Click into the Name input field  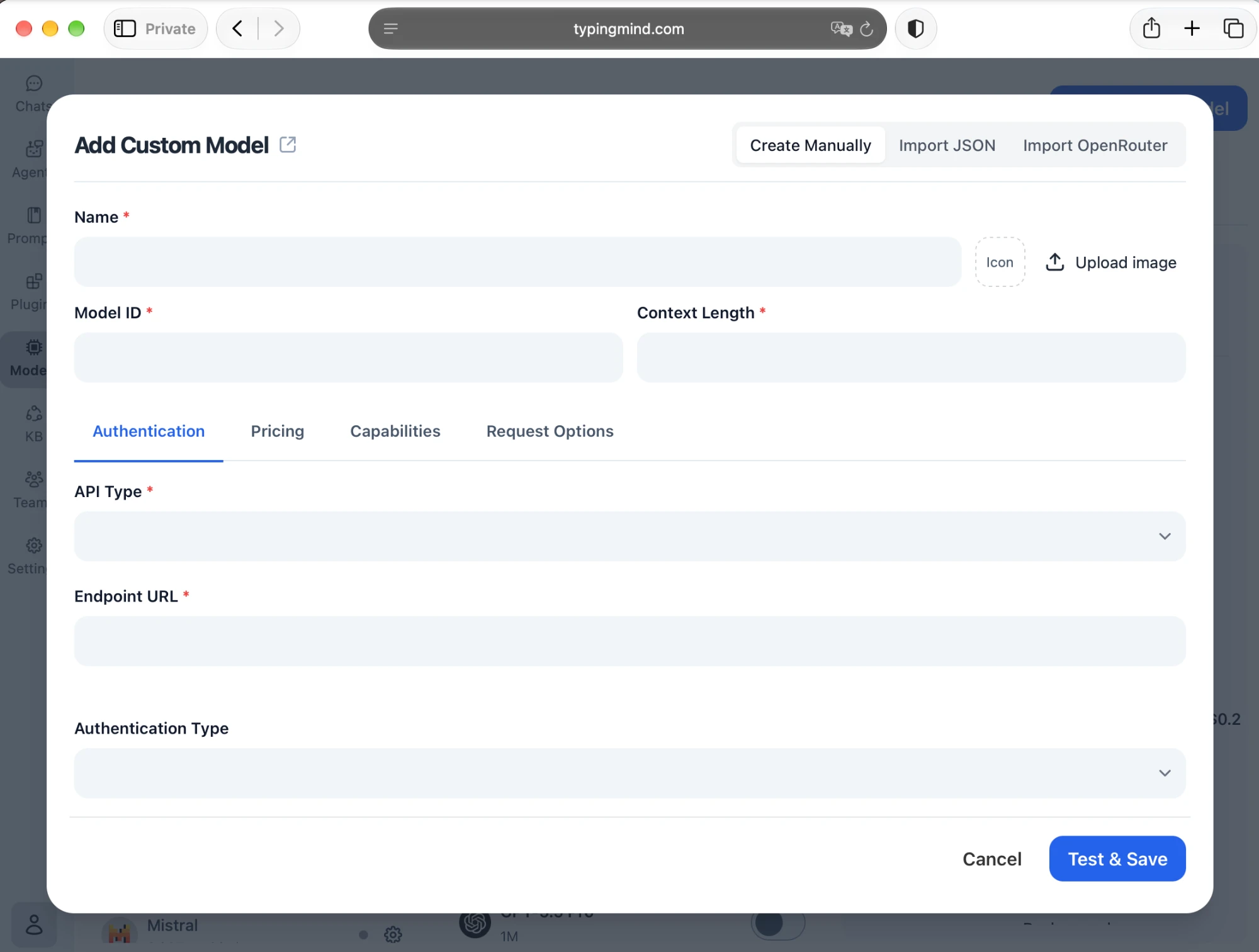point(517,262)
